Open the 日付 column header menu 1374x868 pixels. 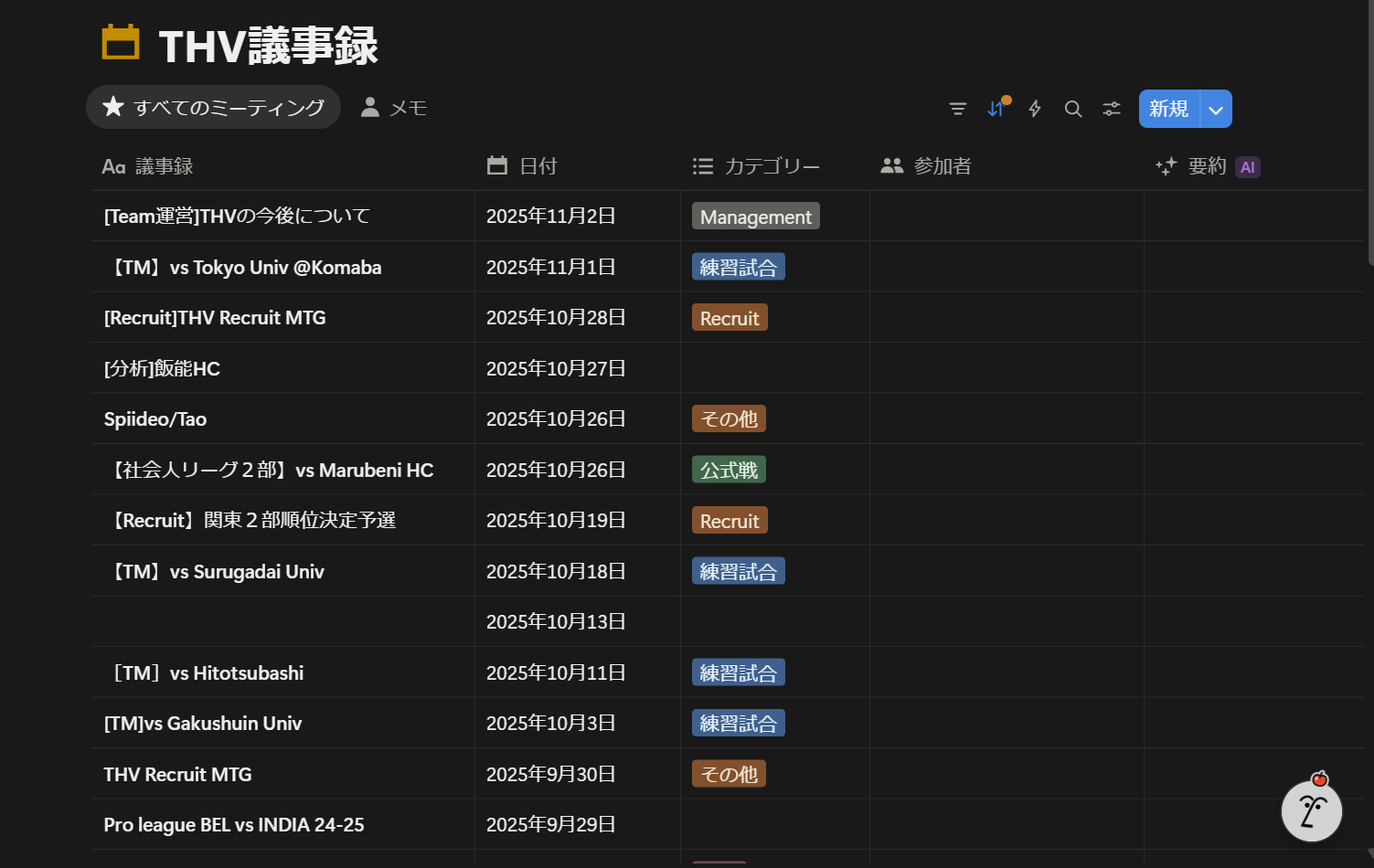pos(538,165)
